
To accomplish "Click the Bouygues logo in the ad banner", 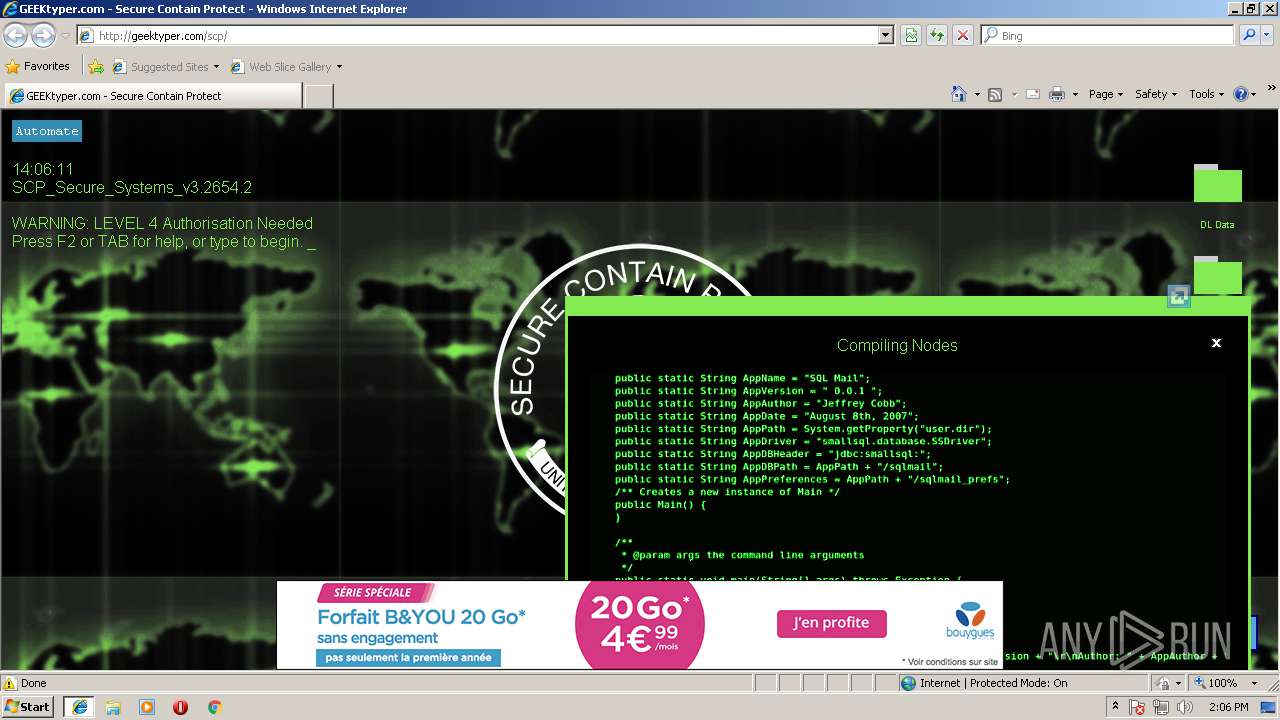I will pos(970,620).
